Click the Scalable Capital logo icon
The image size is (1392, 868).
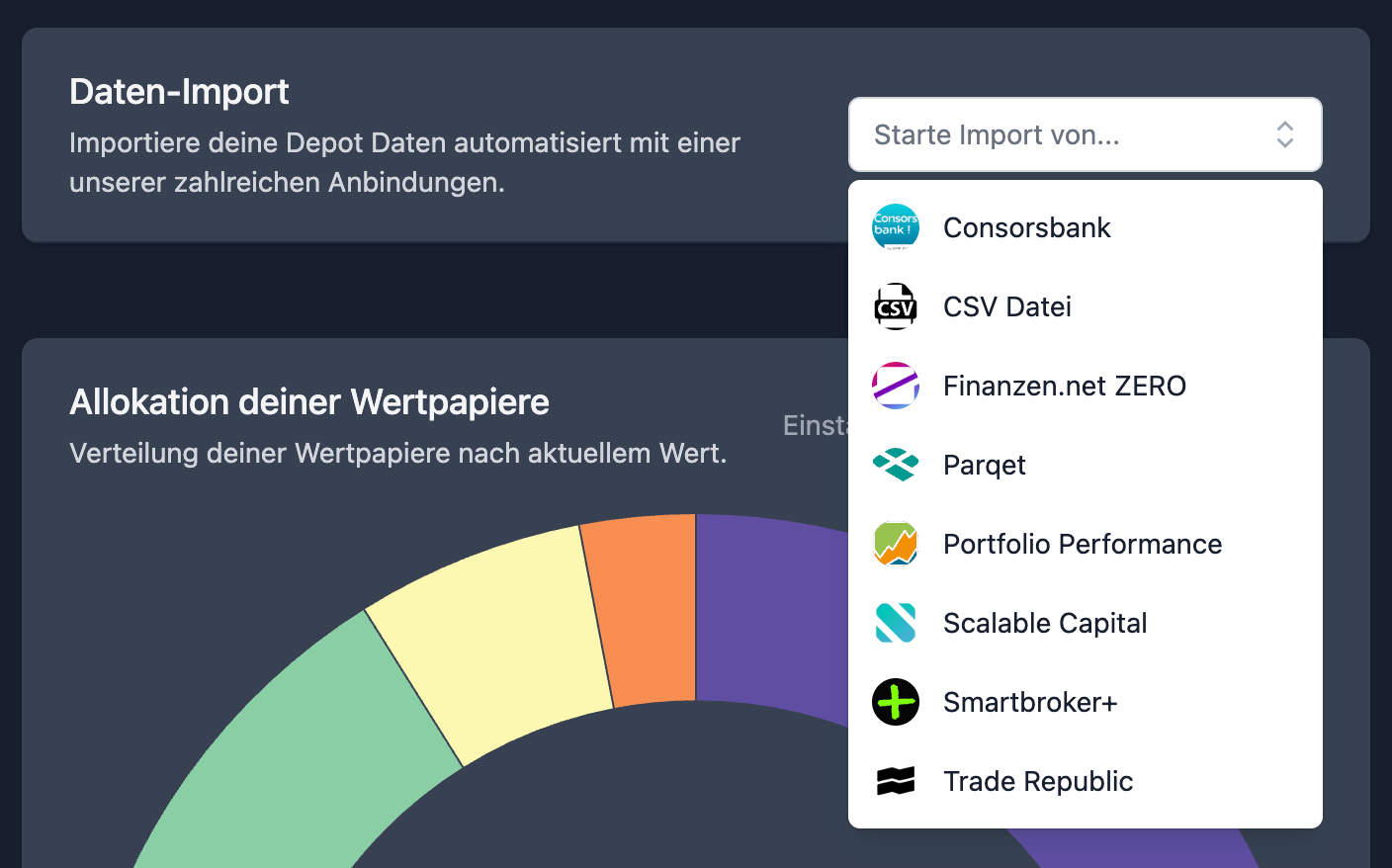pyautogui.click(x=895, y=623)
